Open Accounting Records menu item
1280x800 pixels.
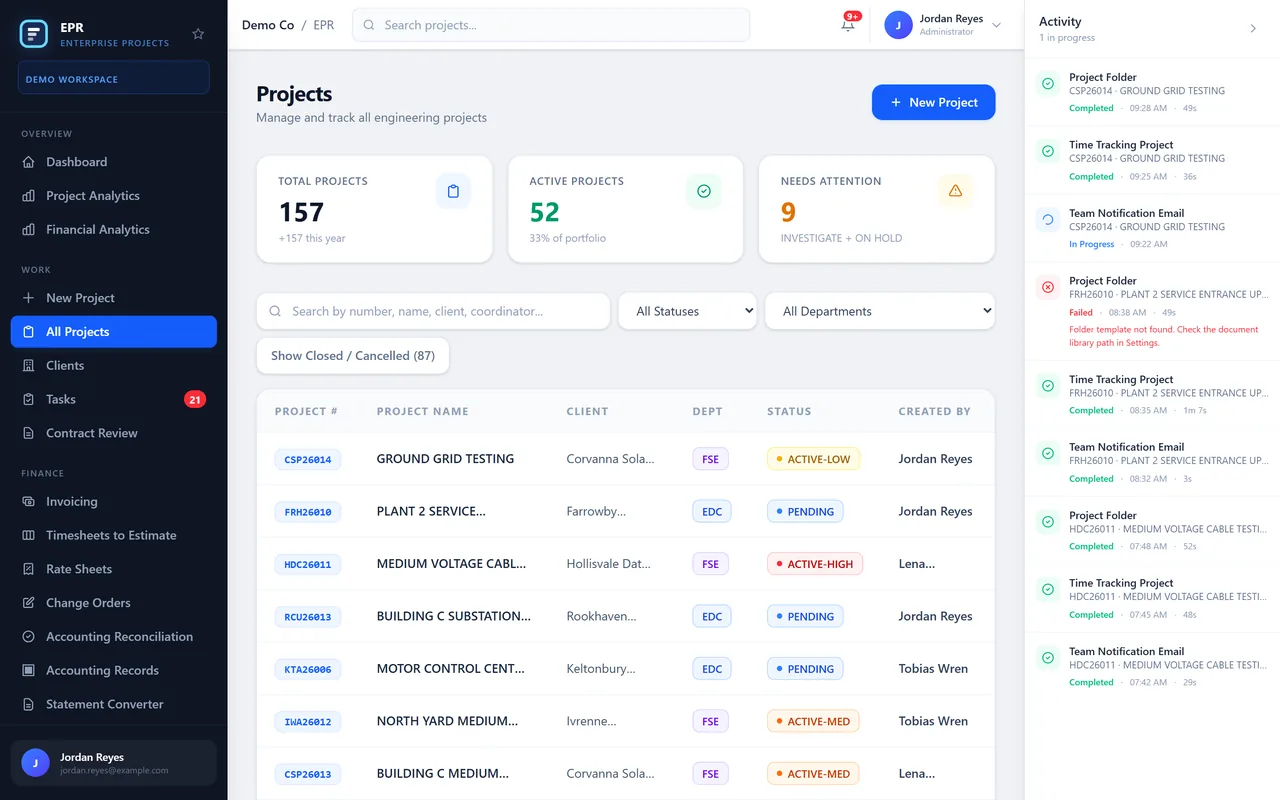coord(114,671)
